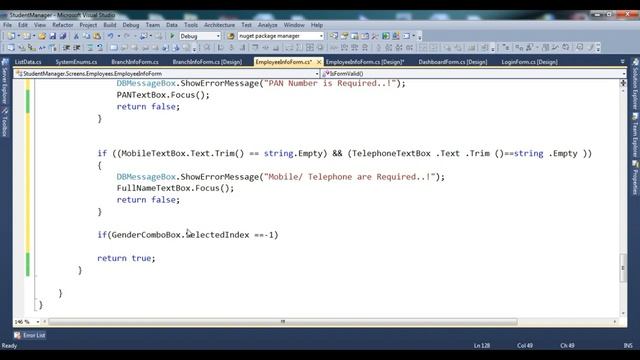Switch to the DashboardForm.cs [Design] tab
Viewport: 640px width, 360px height.
[x=453, y=62]
